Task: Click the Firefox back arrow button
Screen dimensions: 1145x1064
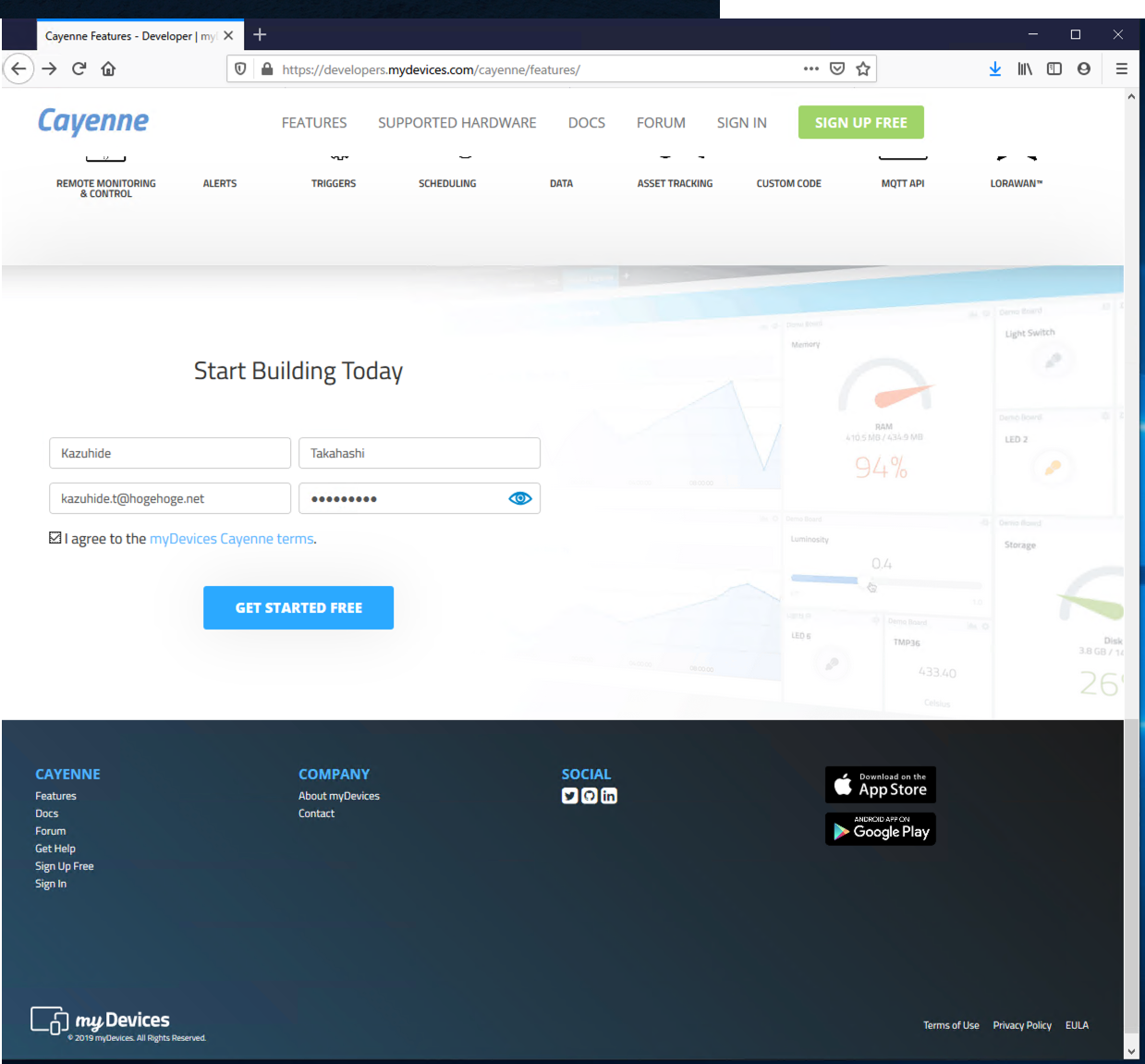Action: pyautogui.click(x=18, y=68)
